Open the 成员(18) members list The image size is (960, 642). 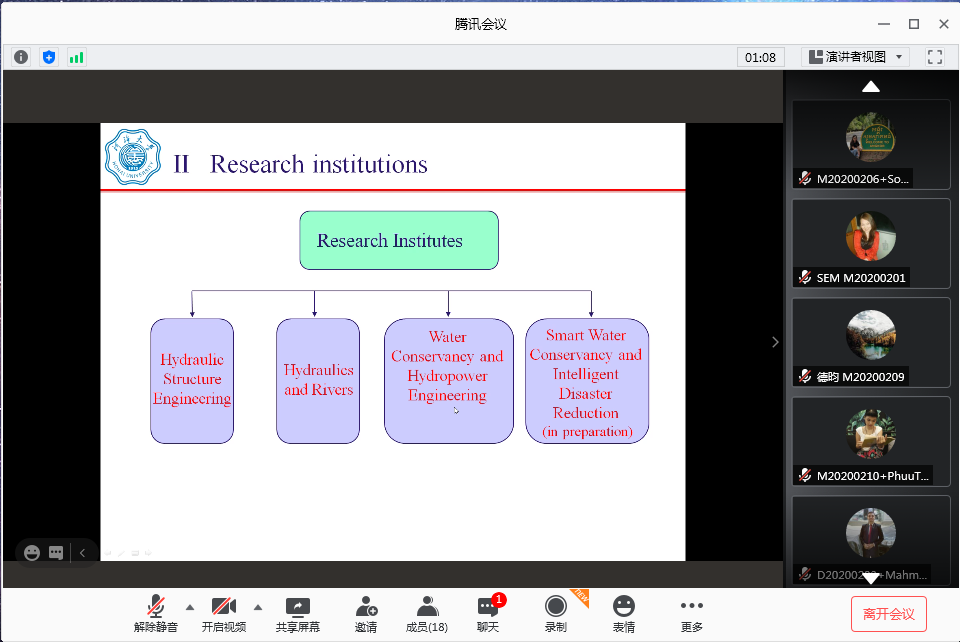(x=427, y=613)
